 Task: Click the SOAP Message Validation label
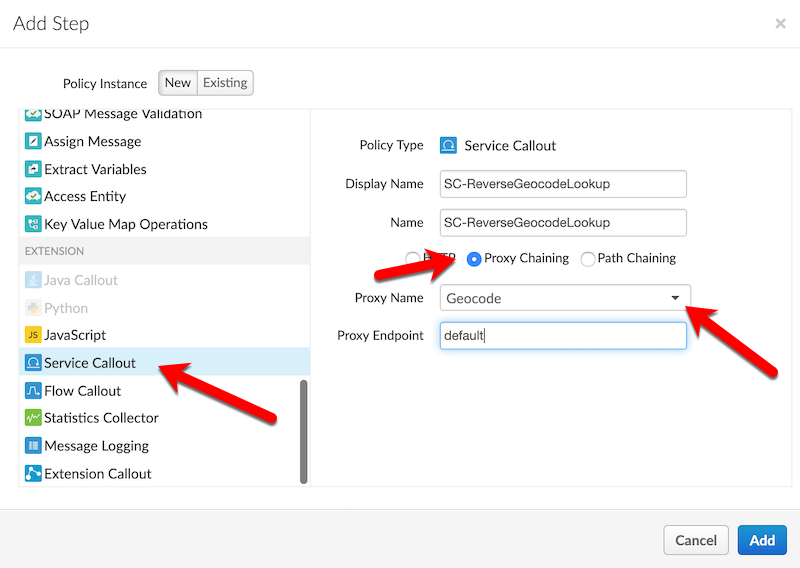[123, 114]
